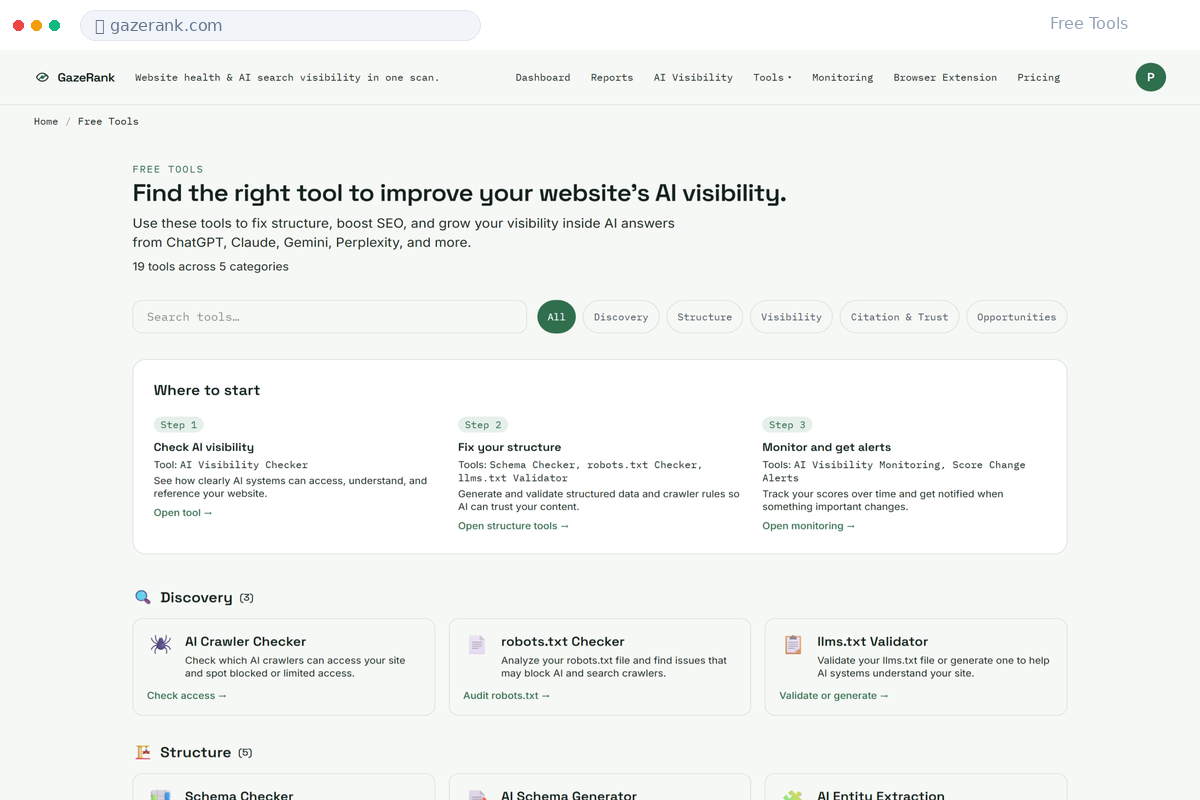The width and height of the screenshot is (1200, 800).
Task: Click the Free Tools browser tab title
Action: click(1089, 24)
